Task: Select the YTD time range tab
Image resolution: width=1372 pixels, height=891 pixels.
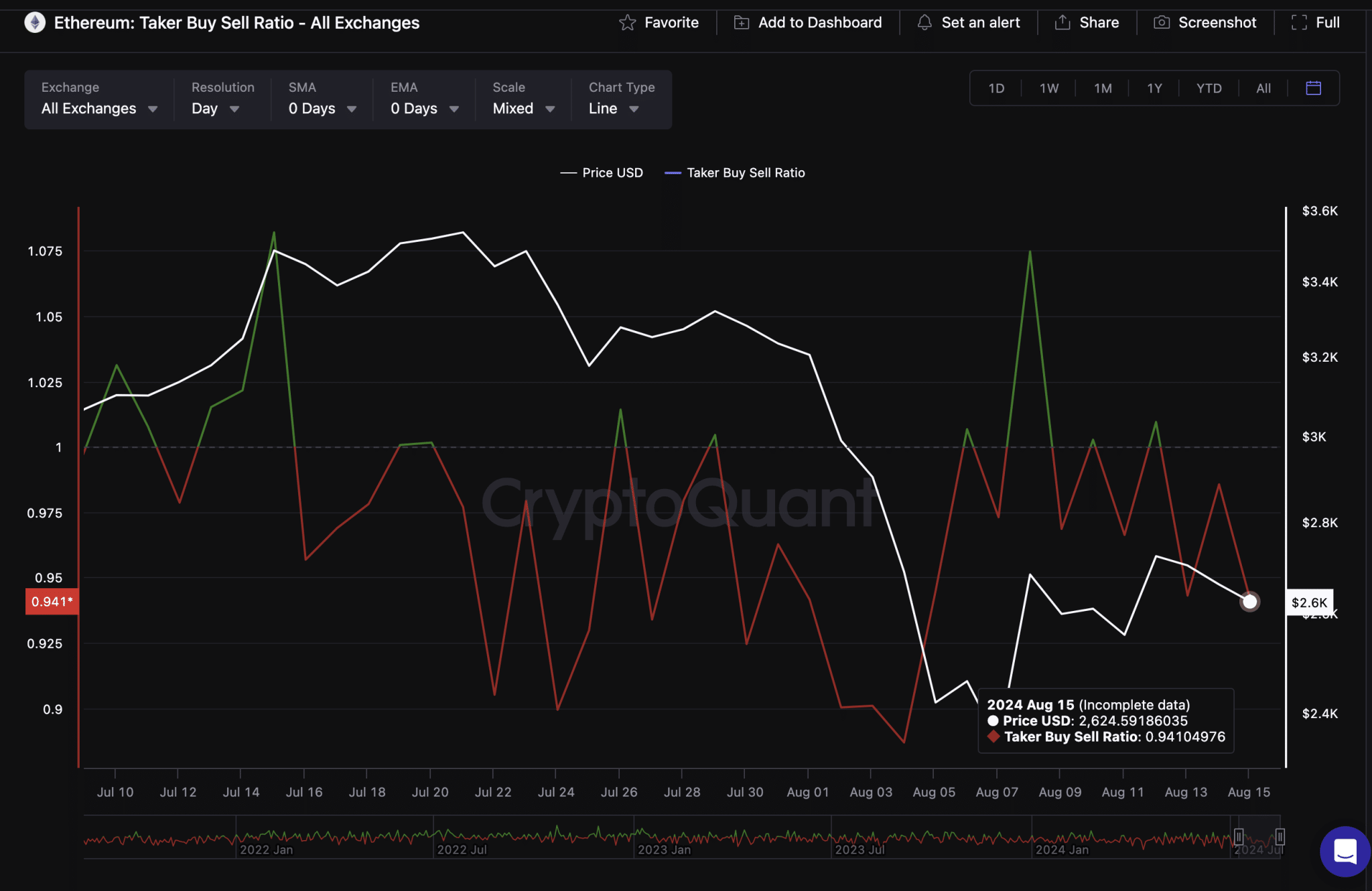Action: click(1209, 88)
